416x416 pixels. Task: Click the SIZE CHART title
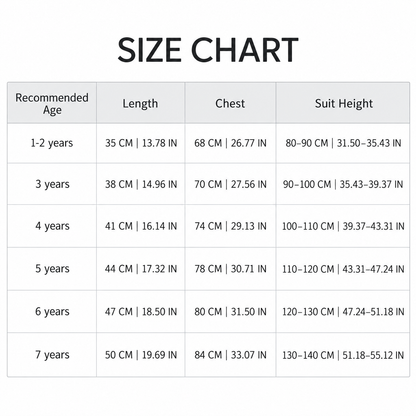coord(208,50)
